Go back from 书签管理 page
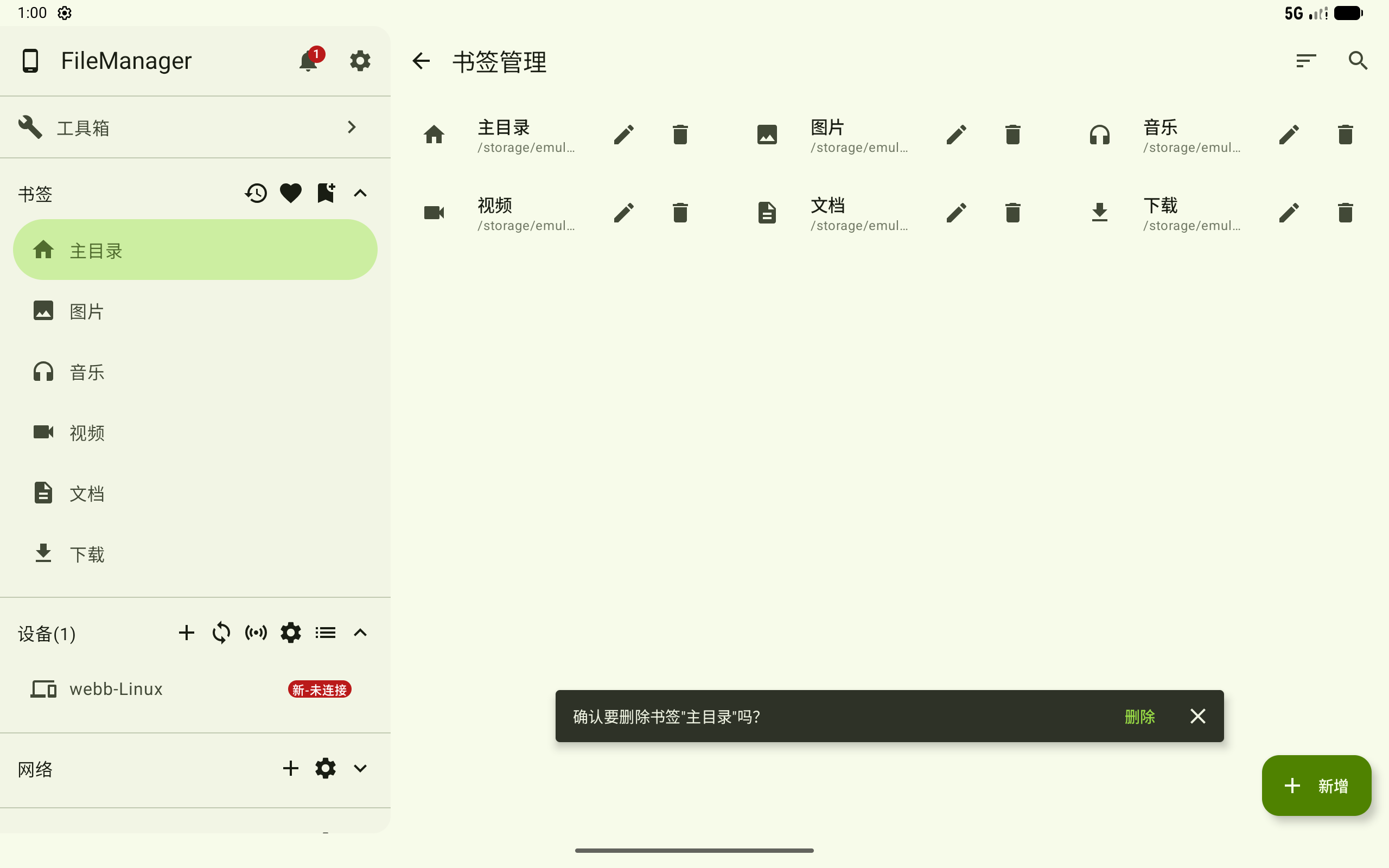This screenshot has height=868, width=1389. pos(421,61)
